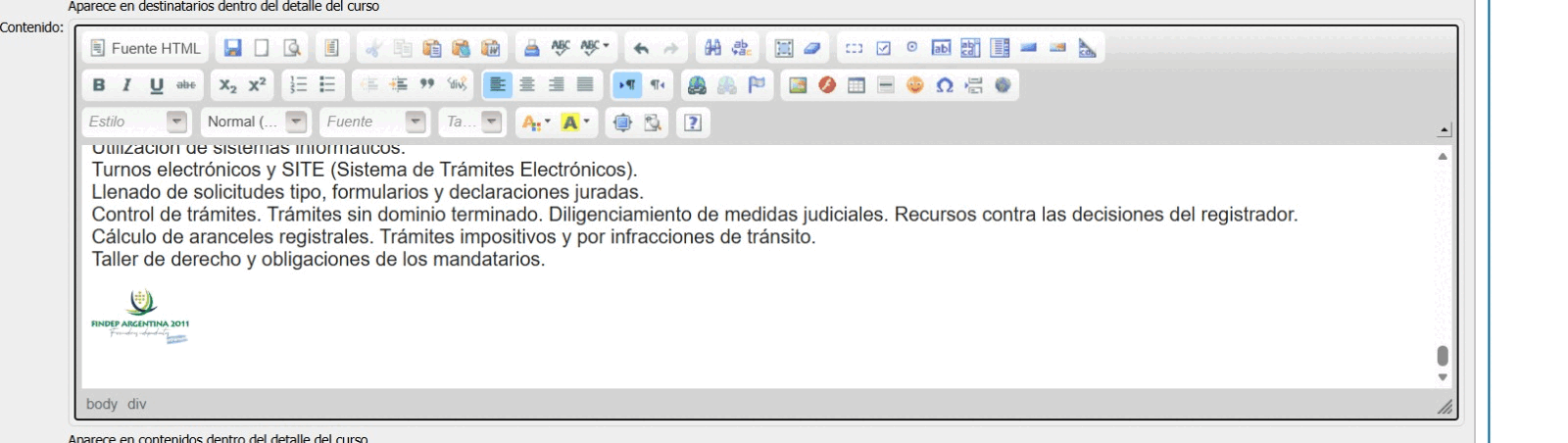Select the body element in path bar

point(101,404)
